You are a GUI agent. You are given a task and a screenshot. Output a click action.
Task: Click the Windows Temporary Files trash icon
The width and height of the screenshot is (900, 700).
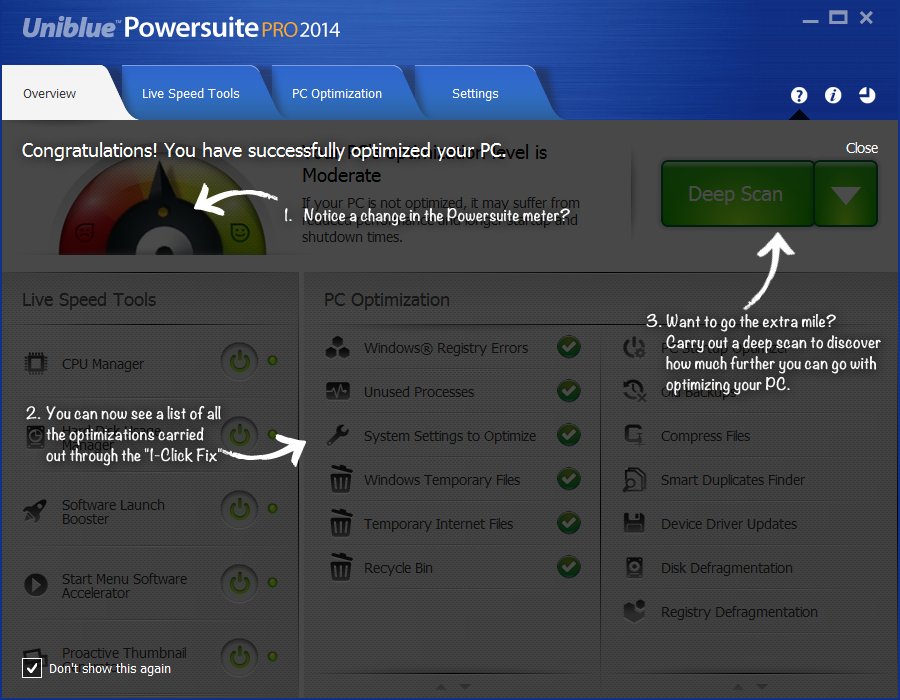tap(341, 479)
